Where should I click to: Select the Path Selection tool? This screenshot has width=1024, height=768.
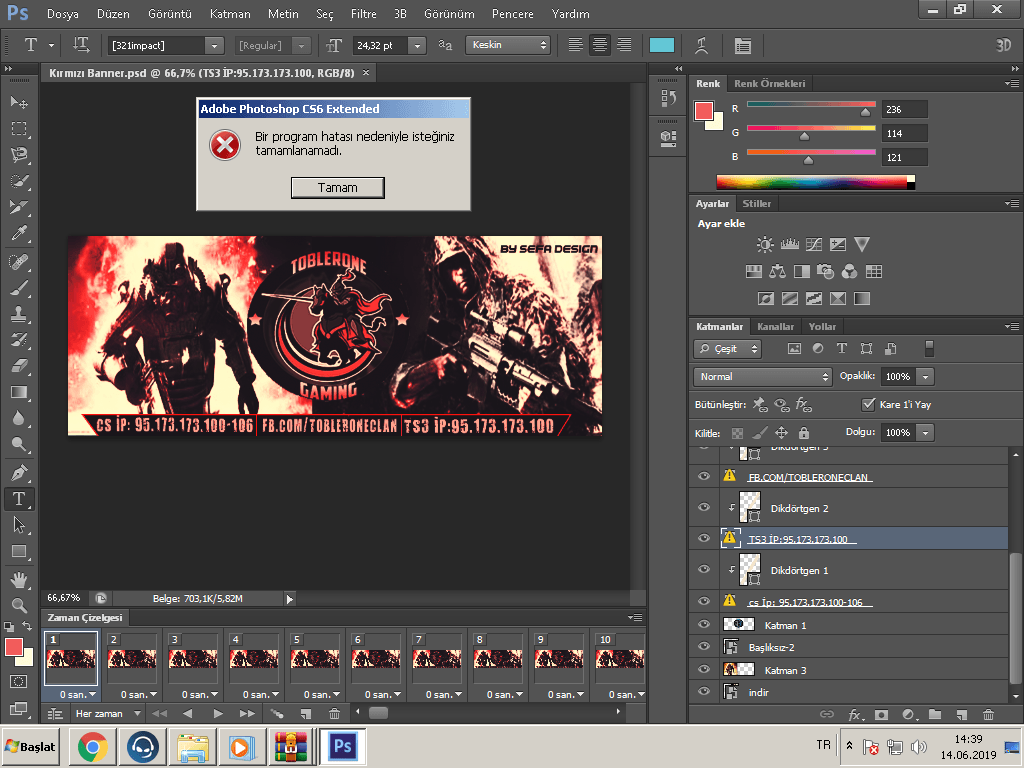19,525
